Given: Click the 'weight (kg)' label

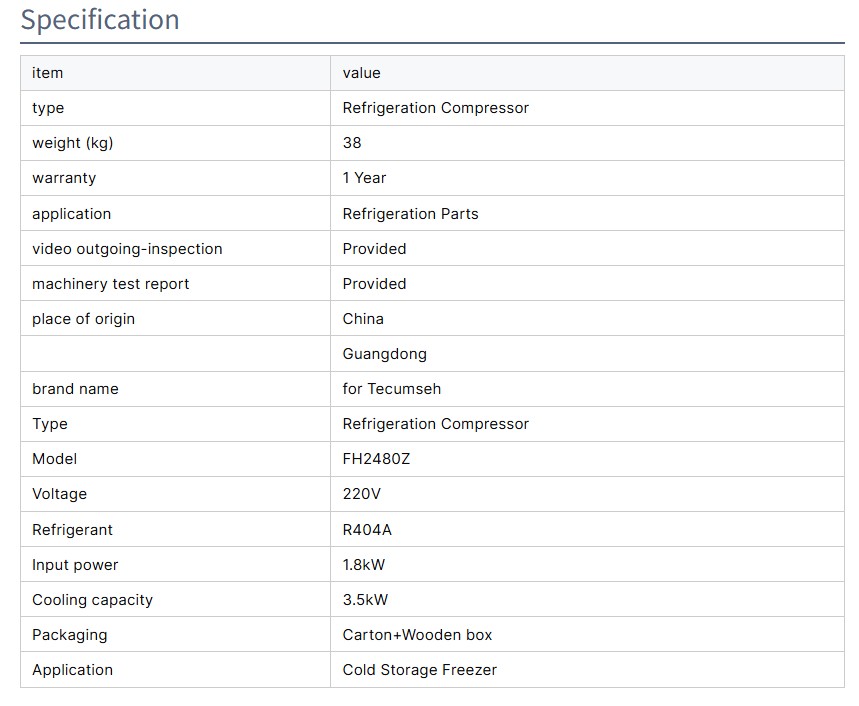Looking at the screenshot, I should pos(72,143).
